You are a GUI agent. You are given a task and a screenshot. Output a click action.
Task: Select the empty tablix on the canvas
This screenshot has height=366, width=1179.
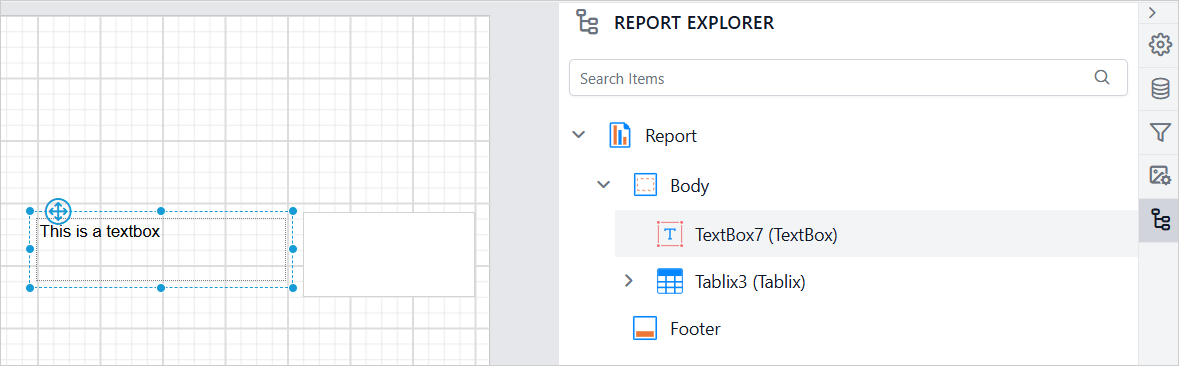click(x=389, y=254)
